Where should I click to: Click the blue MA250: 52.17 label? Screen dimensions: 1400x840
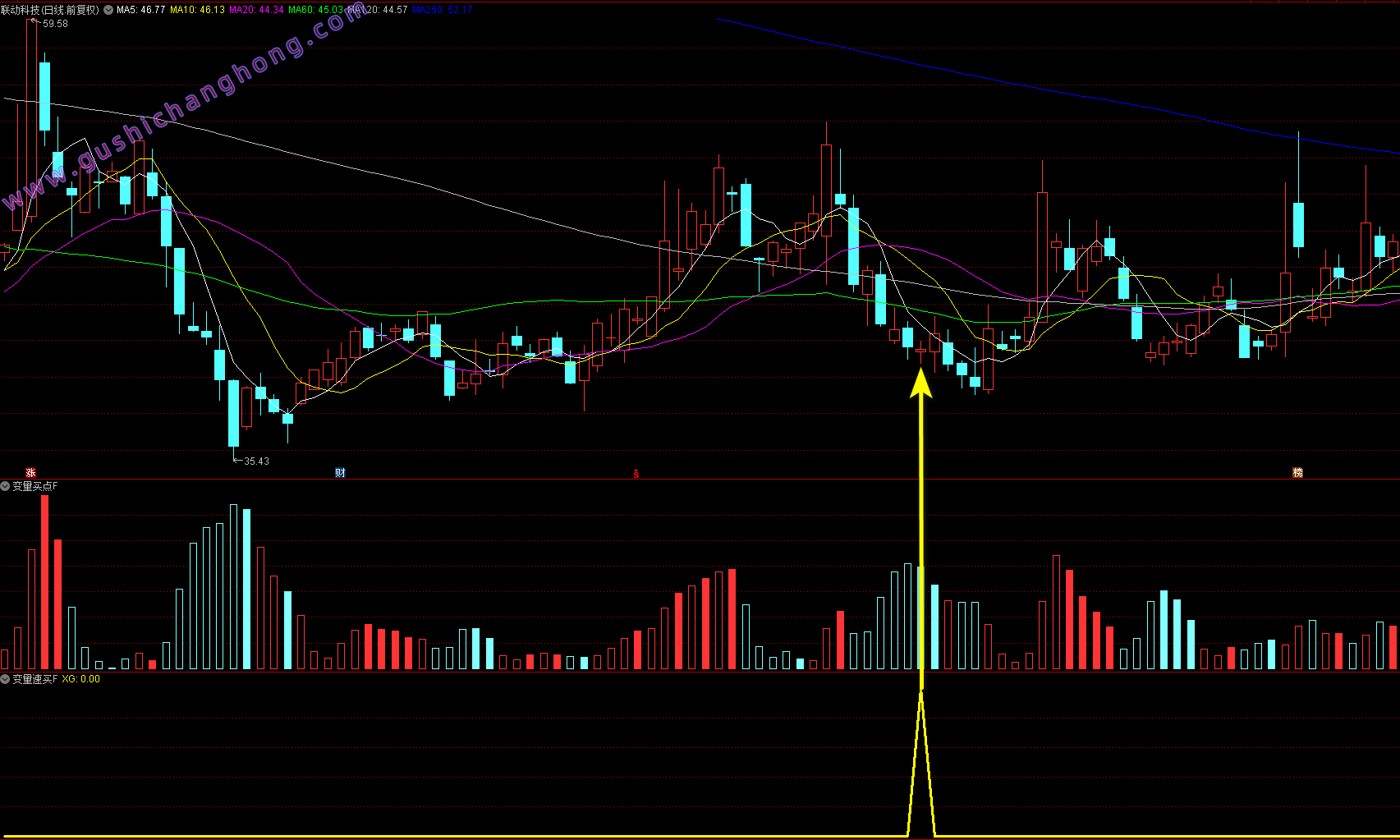443,10
